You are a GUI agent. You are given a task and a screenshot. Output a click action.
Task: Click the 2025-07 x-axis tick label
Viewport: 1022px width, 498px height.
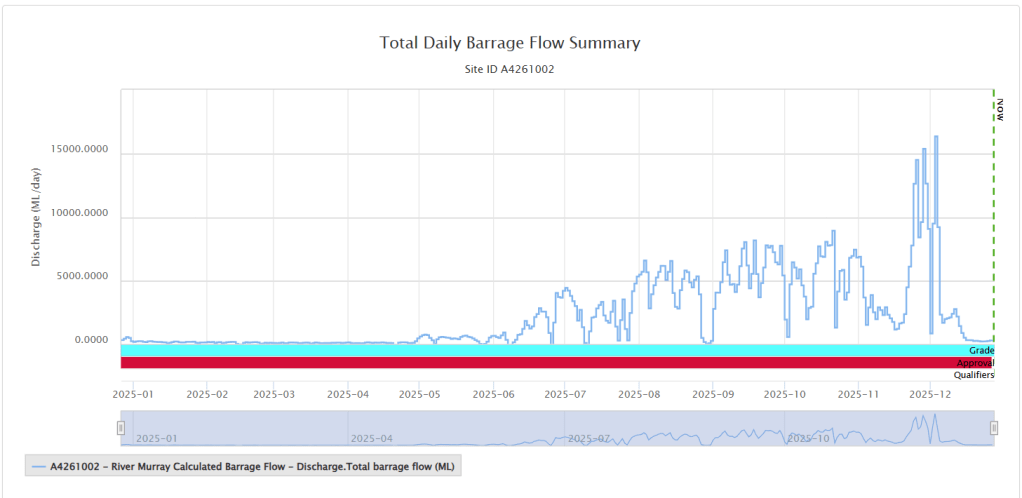coord(564,395)
